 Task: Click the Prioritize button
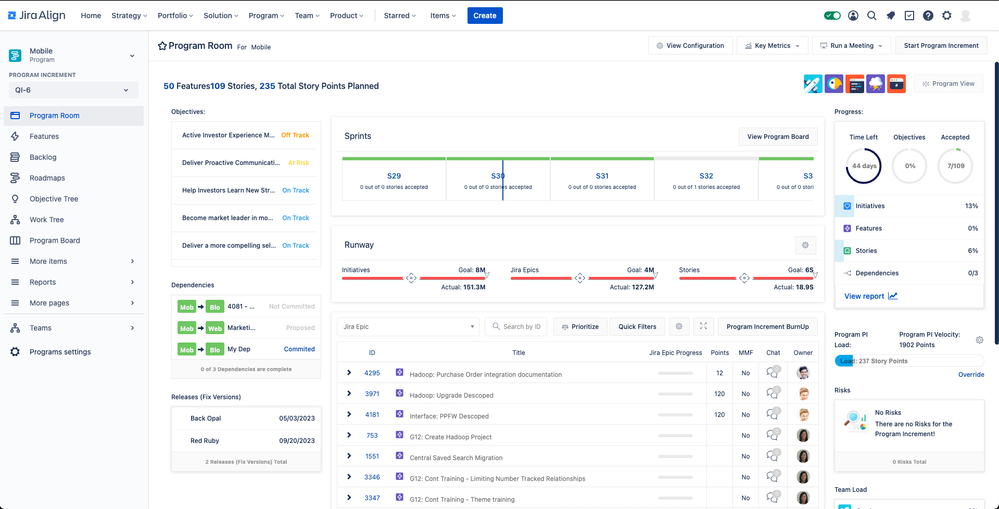click(580, 326)
